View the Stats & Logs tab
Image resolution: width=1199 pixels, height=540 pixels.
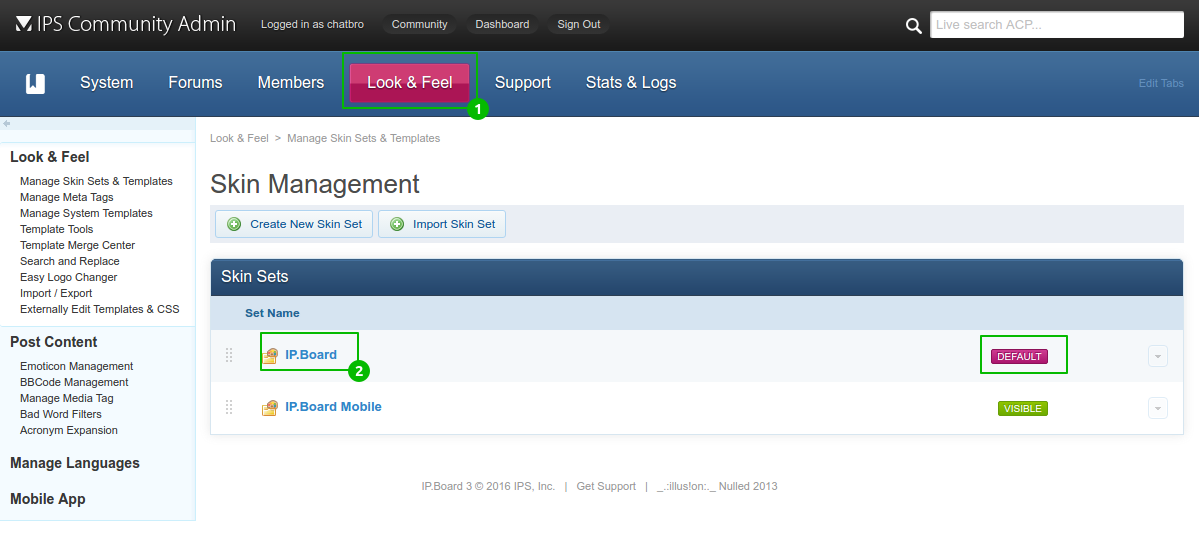(x=631, y=83)
